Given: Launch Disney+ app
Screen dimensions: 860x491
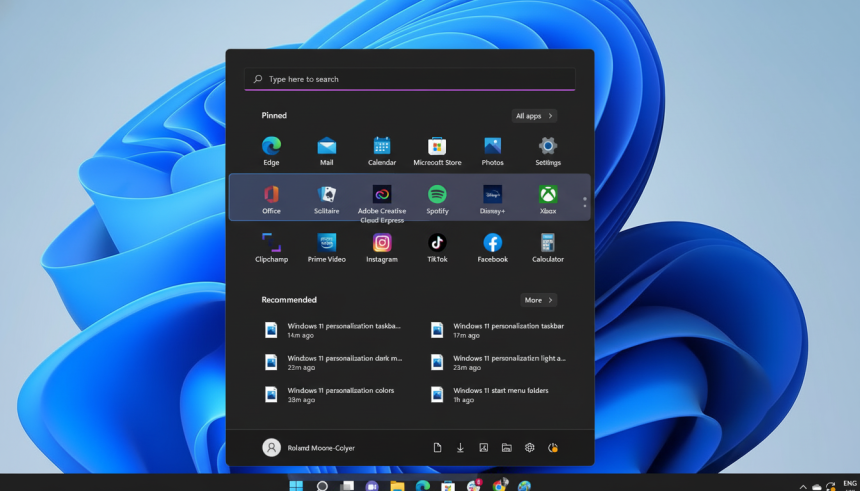Looking at the screenshot, I should (x=493, y=199).
